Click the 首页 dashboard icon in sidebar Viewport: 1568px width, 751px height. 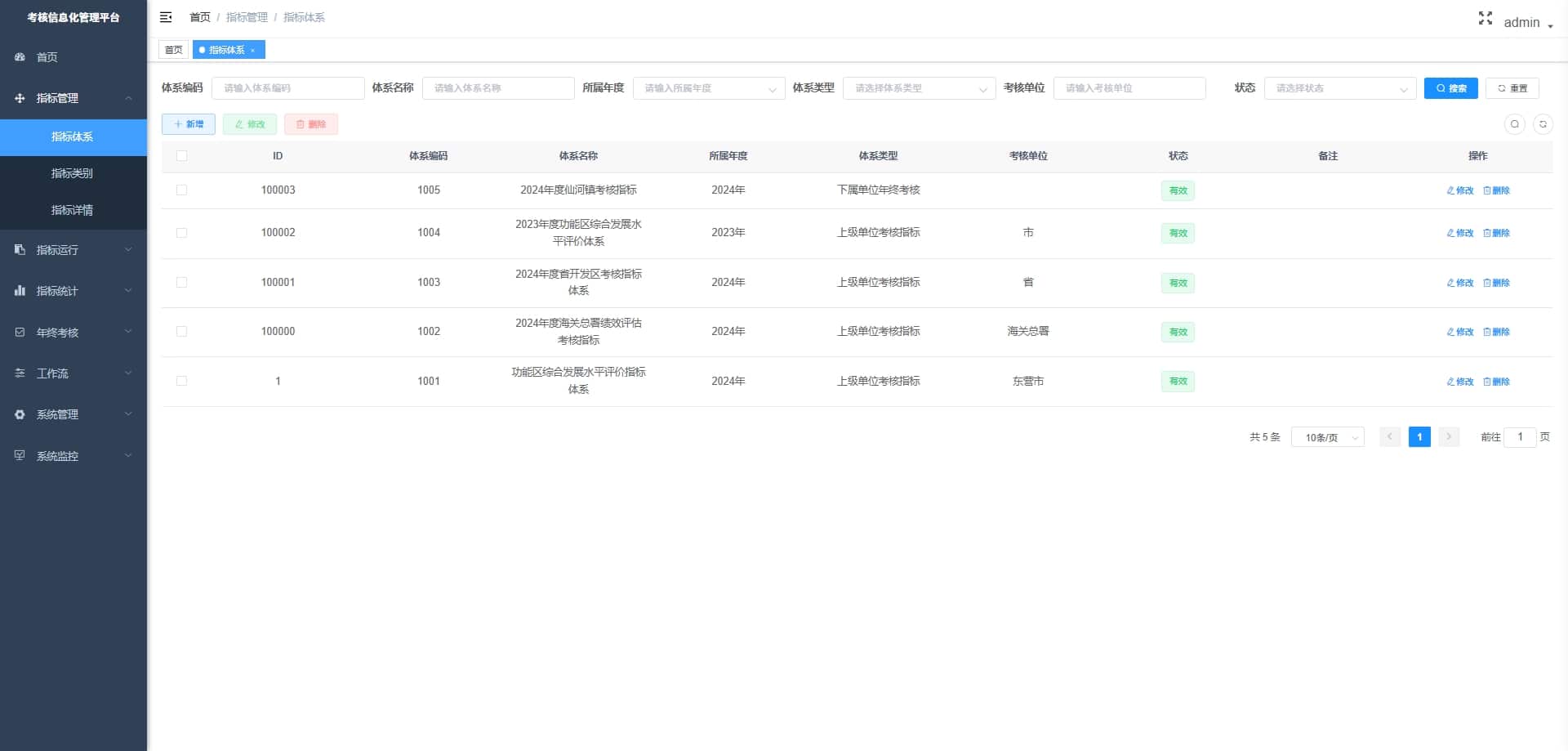point(20,57)
